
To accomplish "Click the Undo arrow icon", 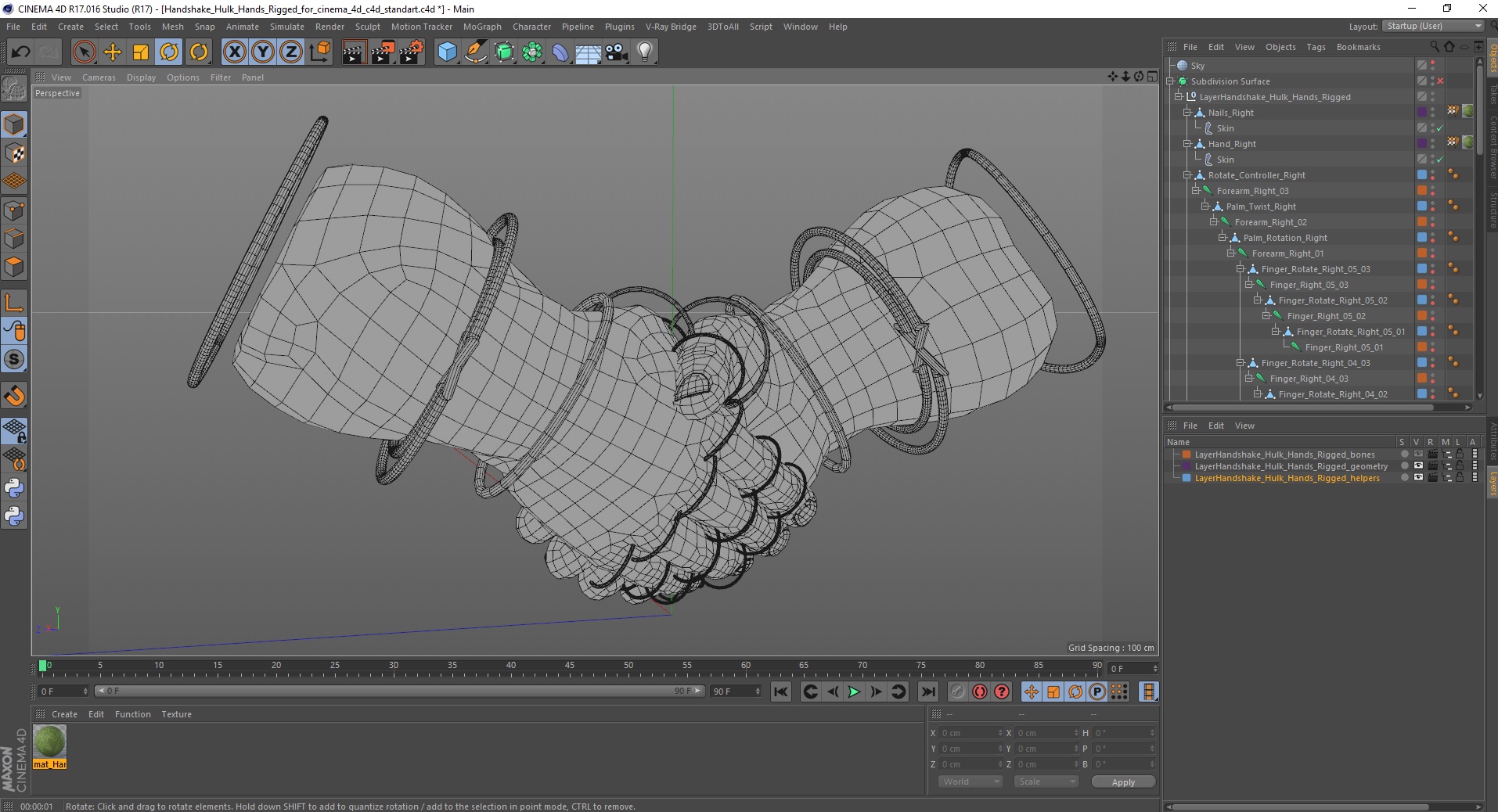I will click(20, 52).
